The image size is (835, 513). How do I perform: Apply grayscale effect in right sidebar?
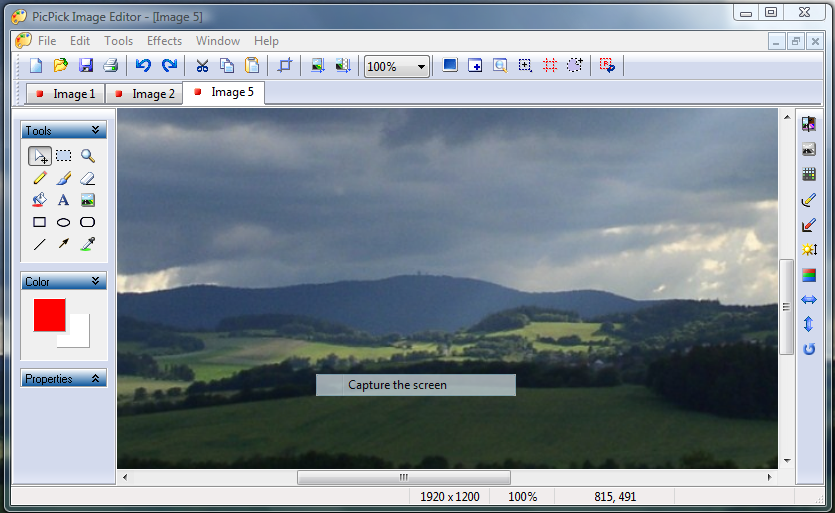(809, 149)
